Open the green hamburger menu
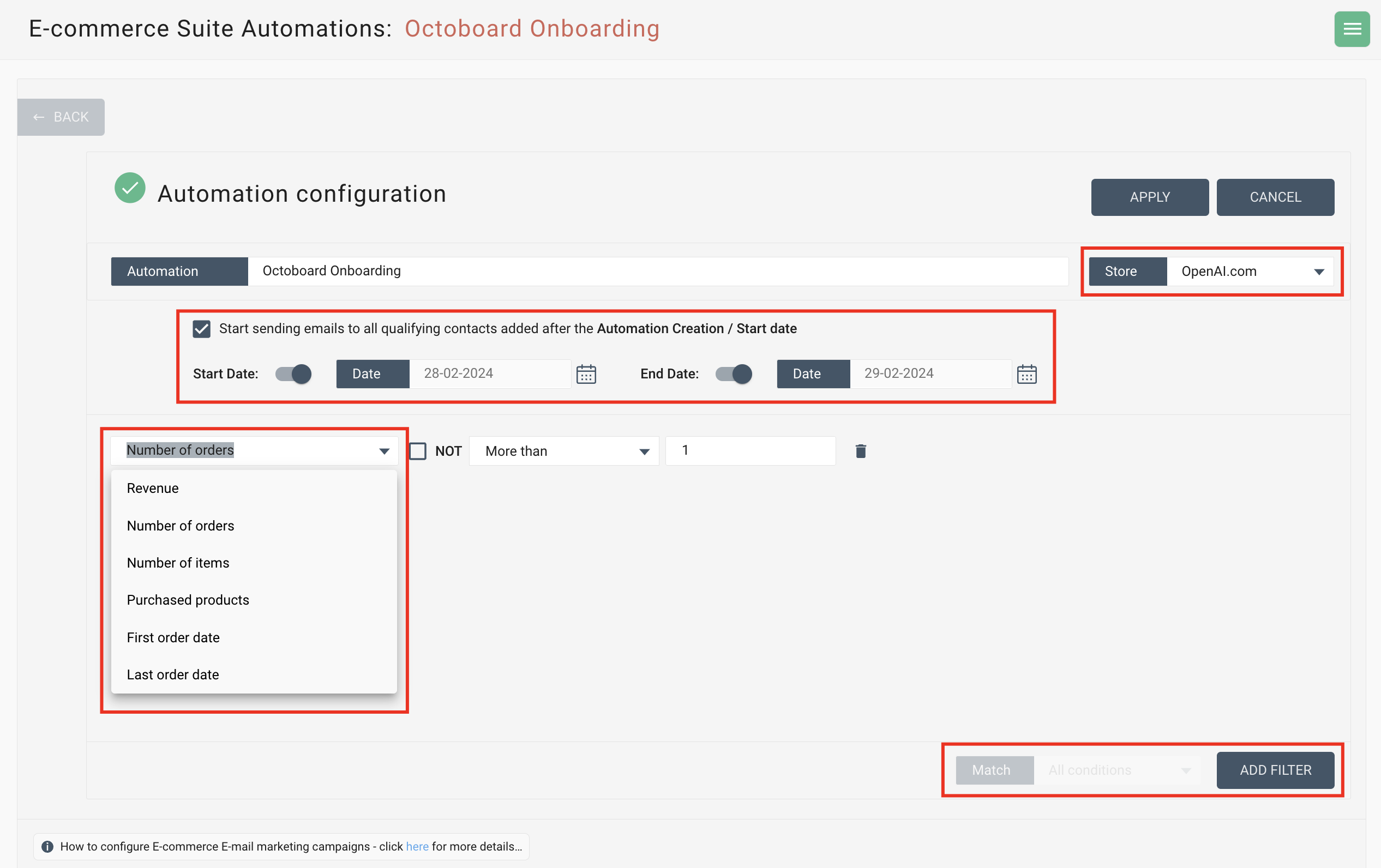The width and height of the screenshot is (1381, 868). (x=1351, y=29)
